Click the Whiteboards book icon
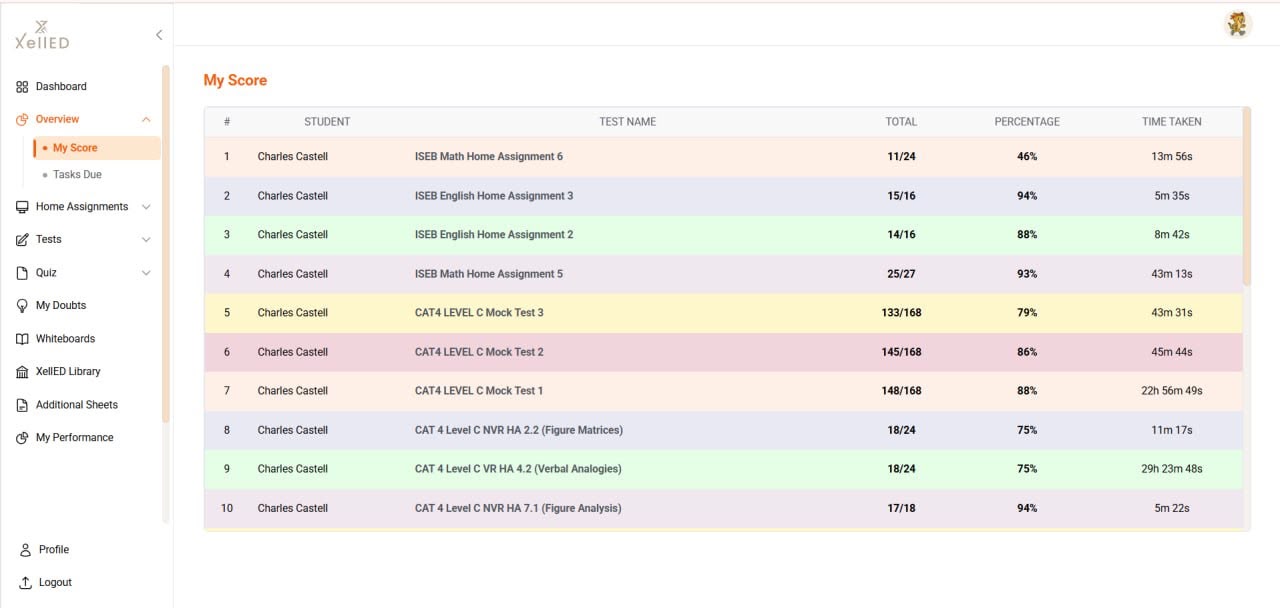 (x=22, y=339)
